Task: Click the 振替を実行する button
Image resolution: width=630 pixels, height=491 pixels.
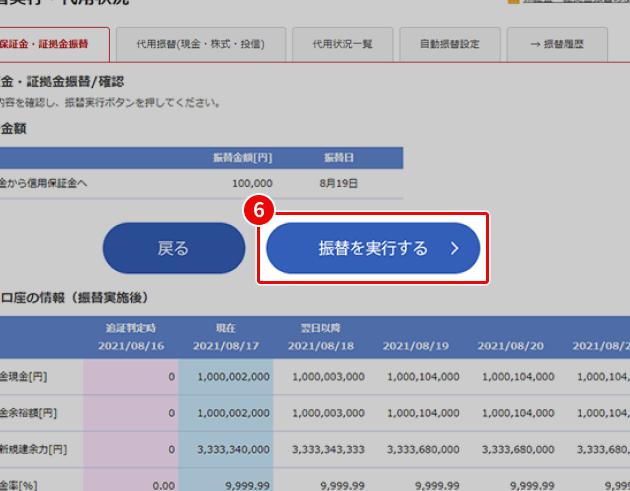Action: (x=373, y=248)
